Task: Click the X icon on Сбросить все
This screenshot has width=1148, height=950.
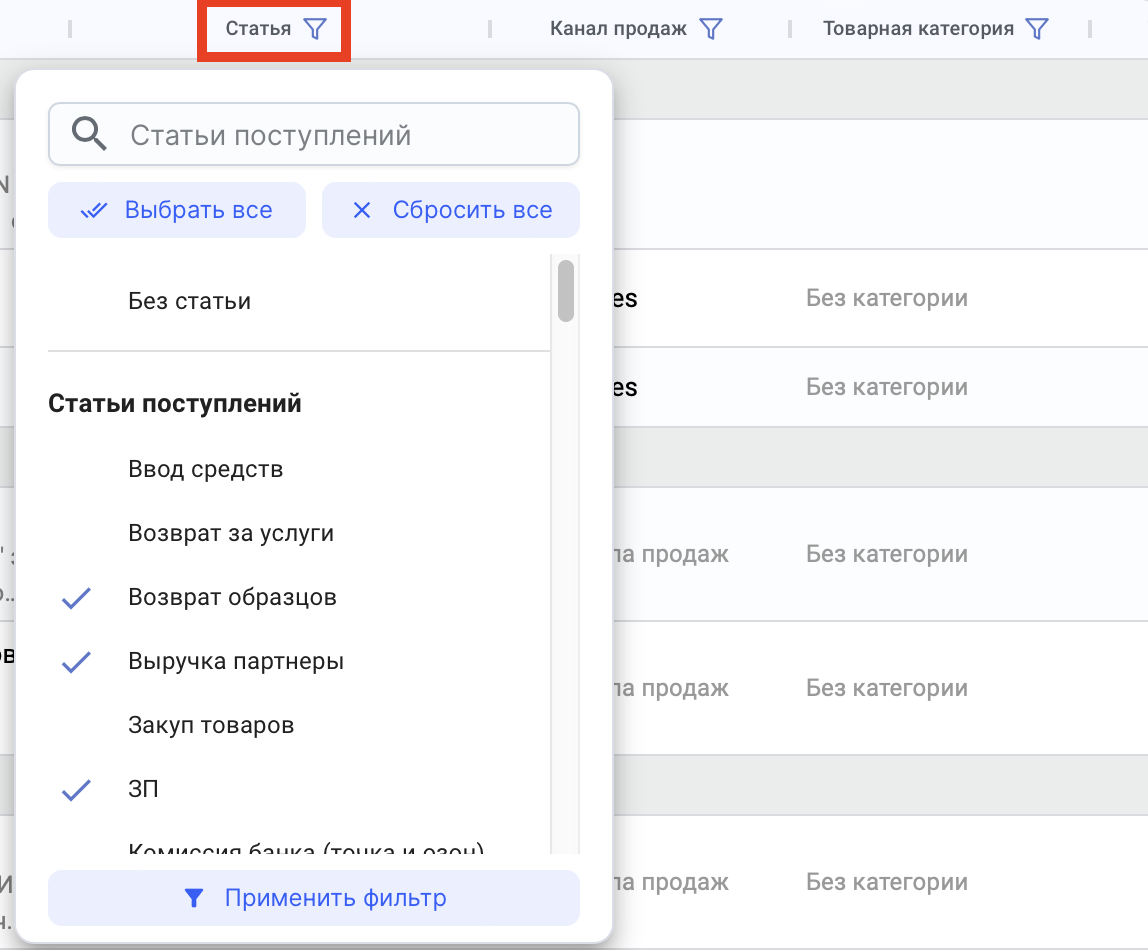Action: [x=362, y=211]
